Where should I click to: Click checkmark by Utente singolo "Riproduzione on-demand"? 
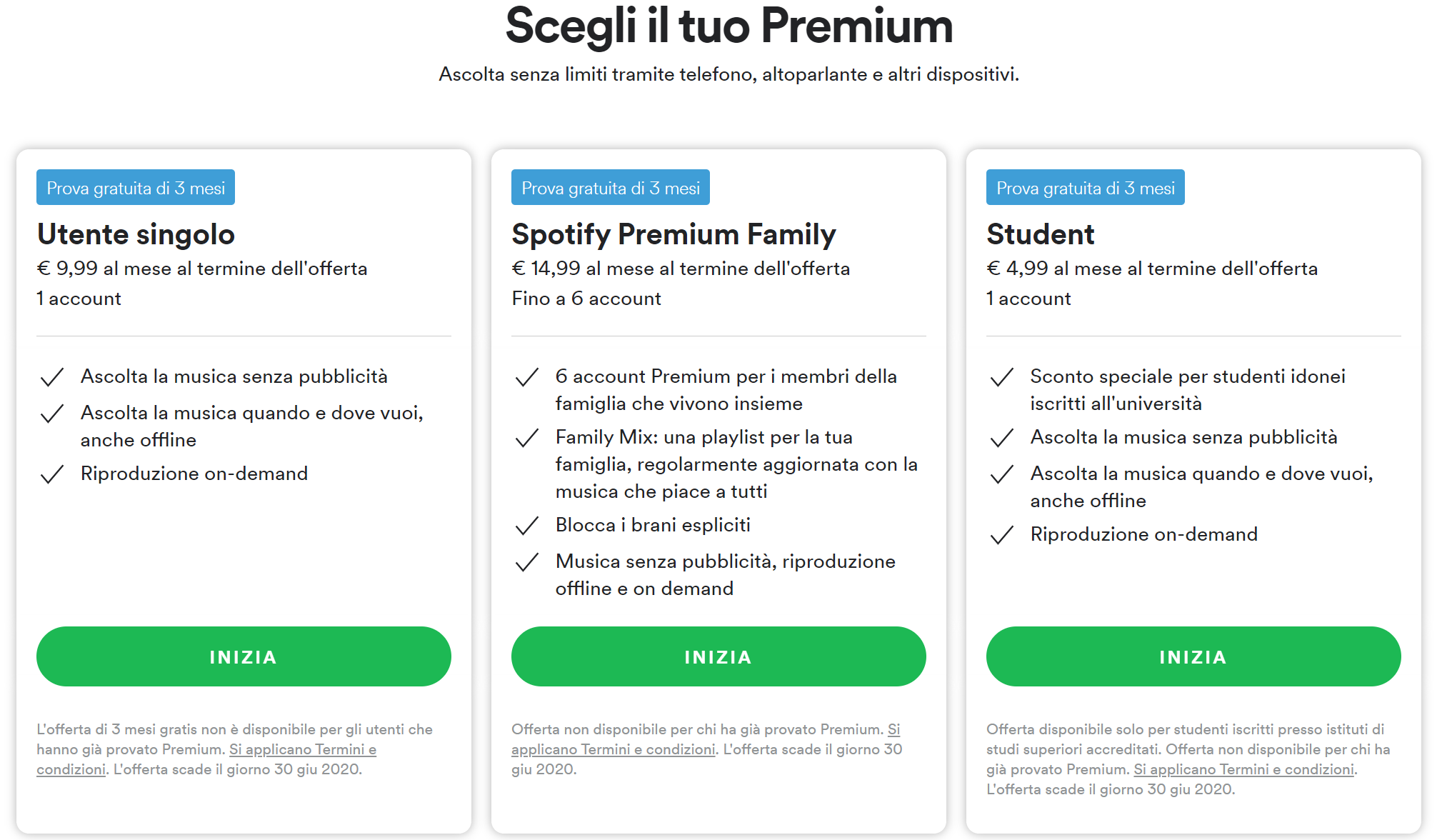tap(52, 474)
